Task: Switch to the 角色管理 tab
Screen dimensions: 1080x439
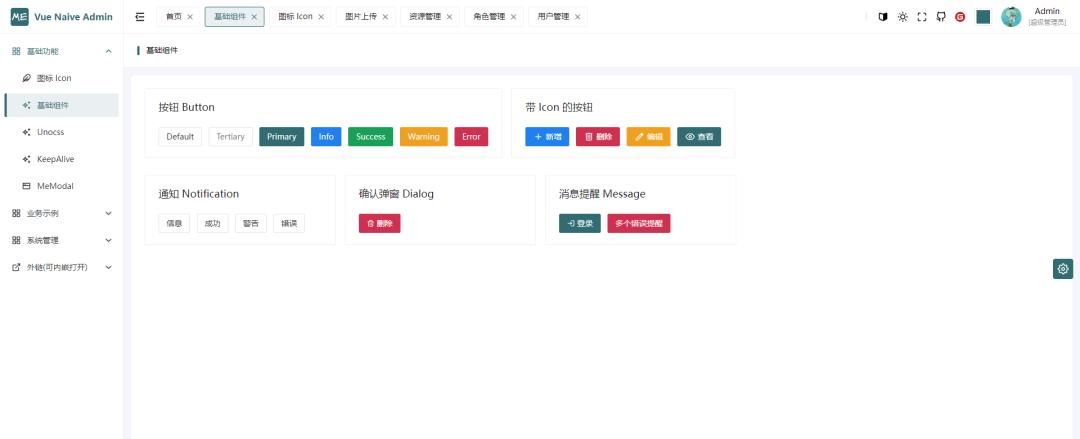Action: click(x=488, y=17)
